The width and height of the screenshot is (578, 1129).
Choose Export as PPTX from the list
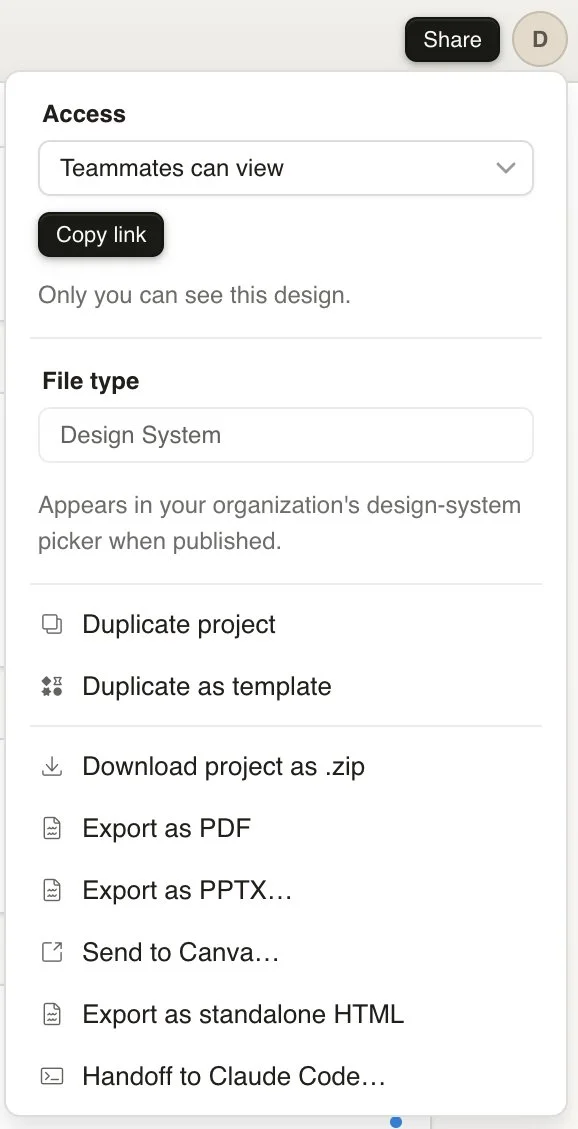tap(186, 890)
